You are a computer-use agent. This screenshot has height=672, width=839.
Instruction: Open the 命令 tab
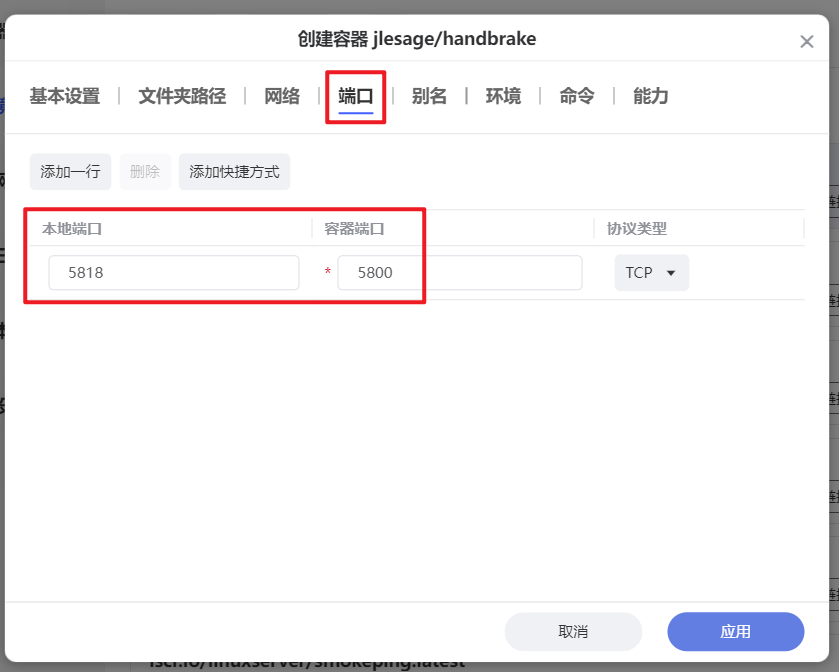point(577,96)
